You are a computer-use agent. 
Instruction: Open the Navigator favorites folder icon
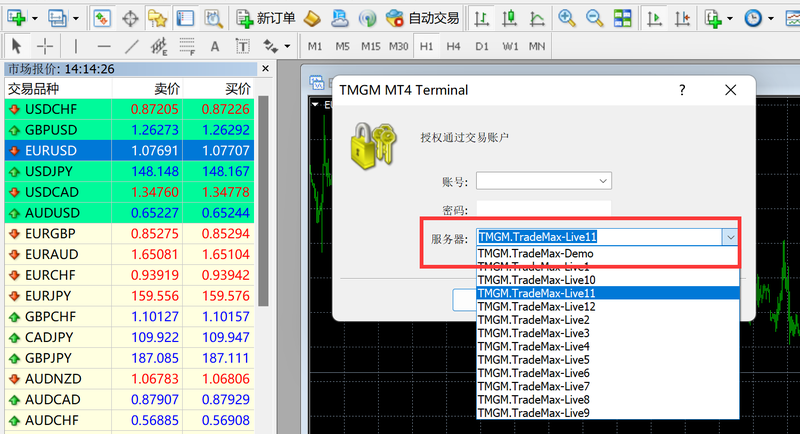(158, 19)
